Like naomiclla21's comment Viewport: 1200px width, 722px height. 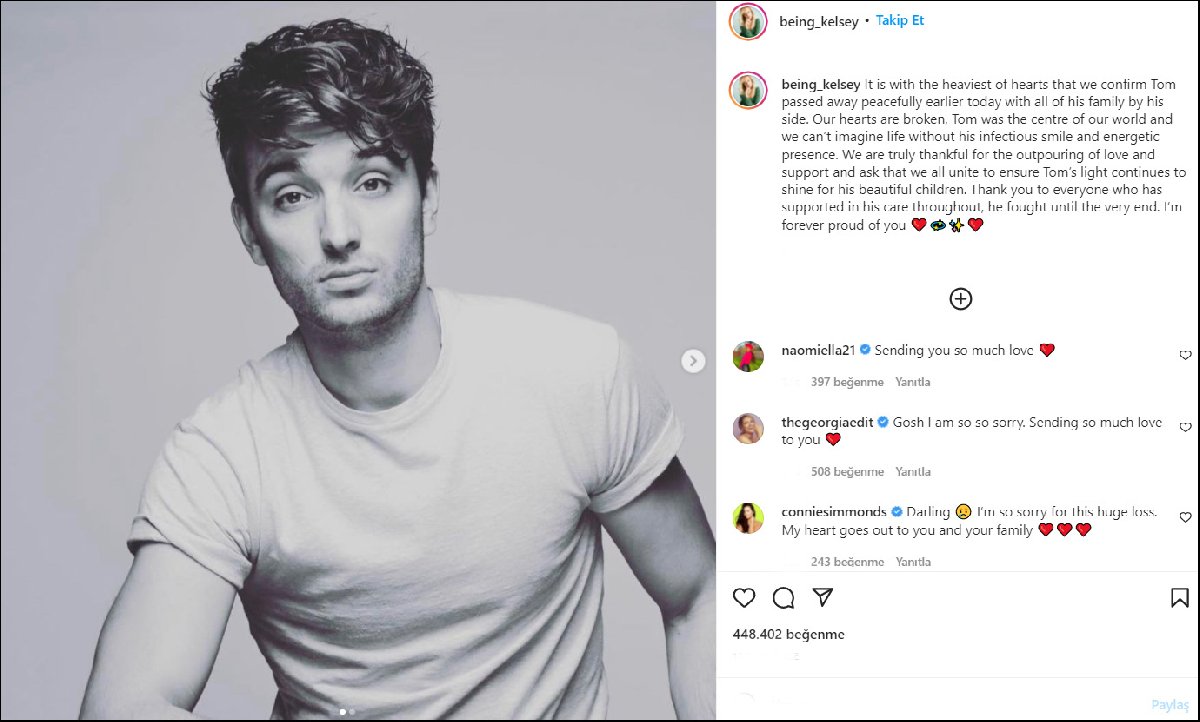click(1185, 355)
